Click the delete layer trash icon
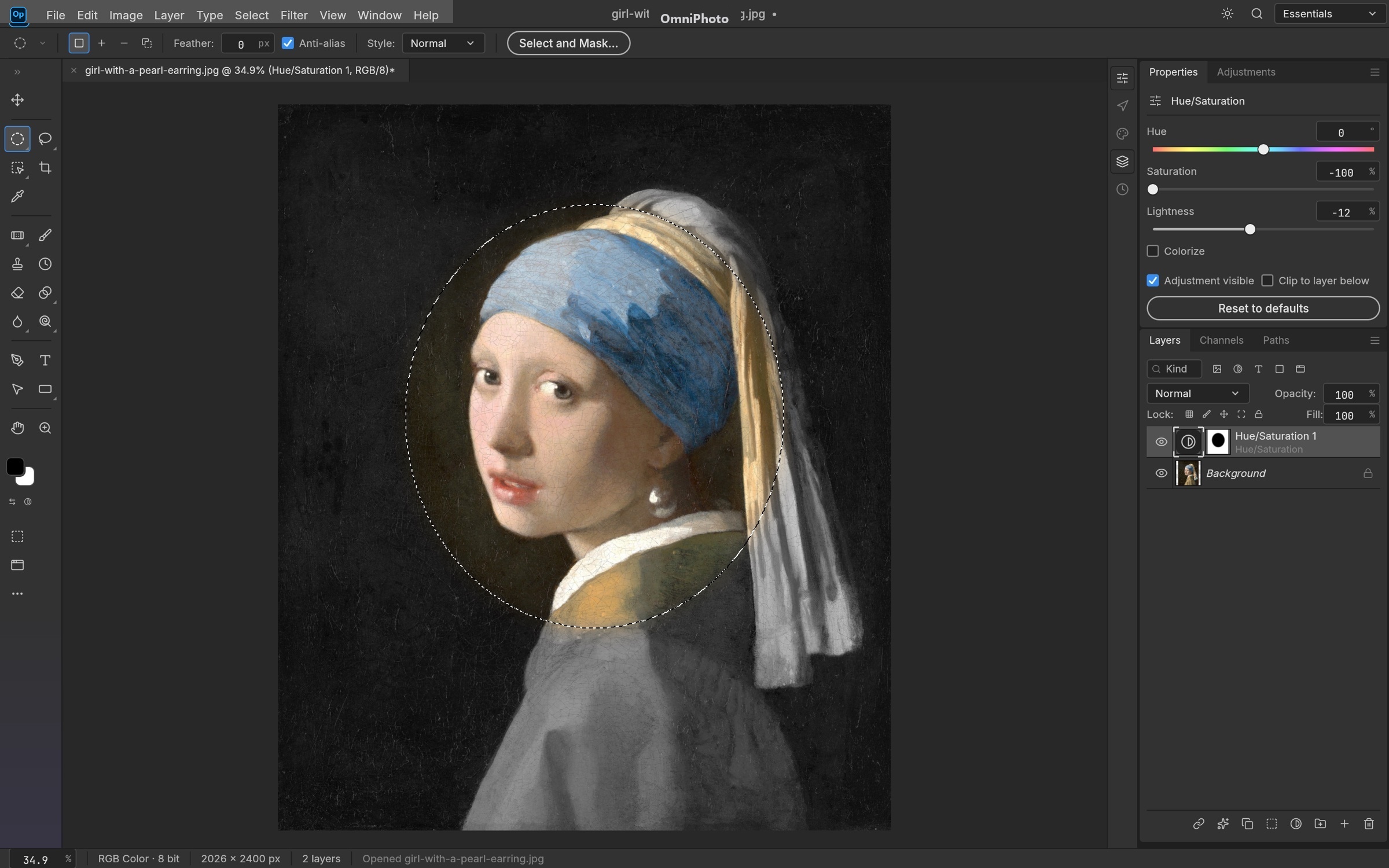 coord(1369,823)
